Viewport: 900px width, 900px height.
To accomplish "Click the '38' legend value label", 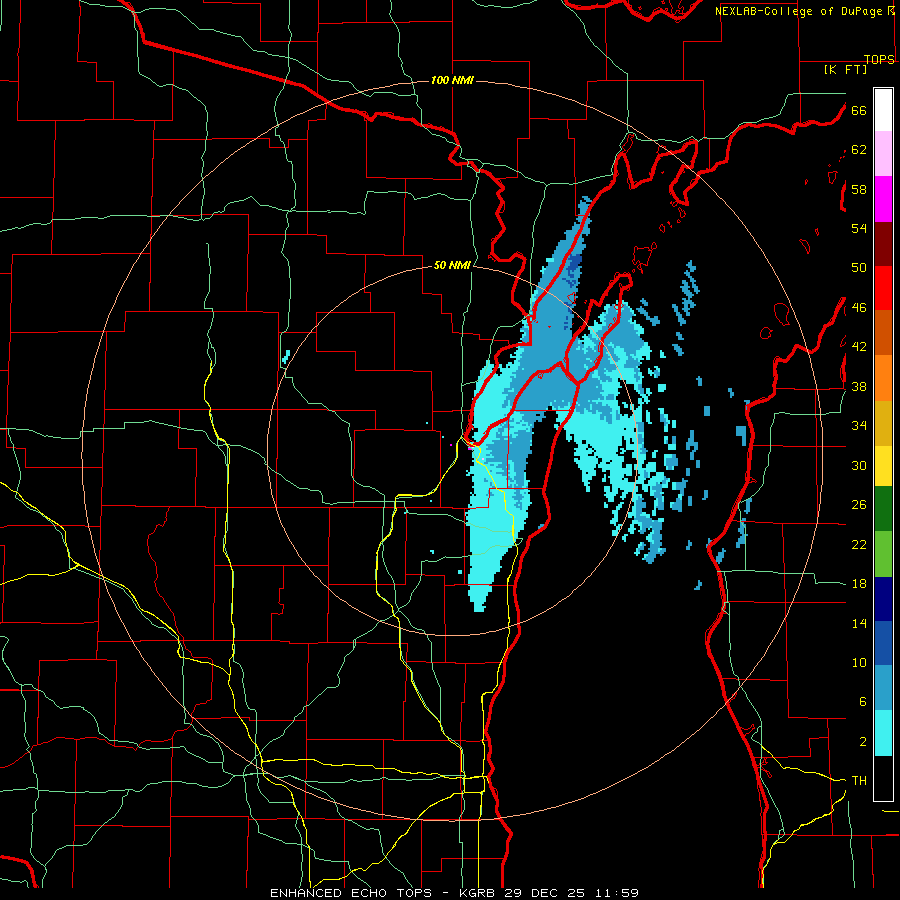I will pyautogui.click(x=859, y=386).
